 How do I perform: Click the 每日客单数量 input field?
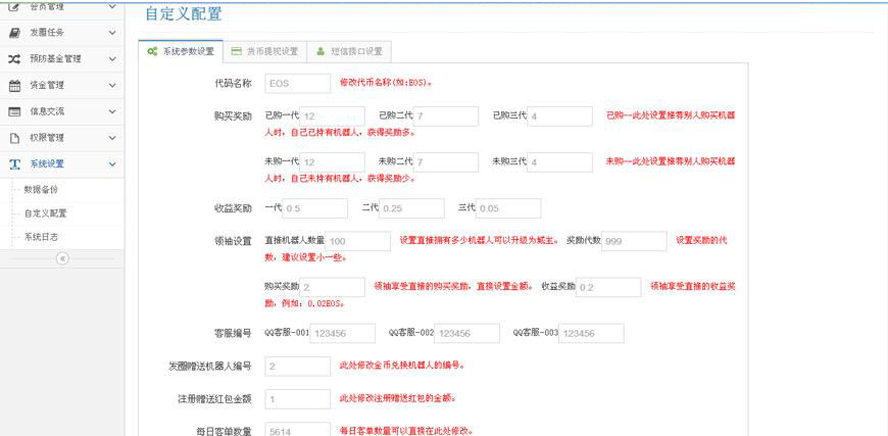(298, 429)
